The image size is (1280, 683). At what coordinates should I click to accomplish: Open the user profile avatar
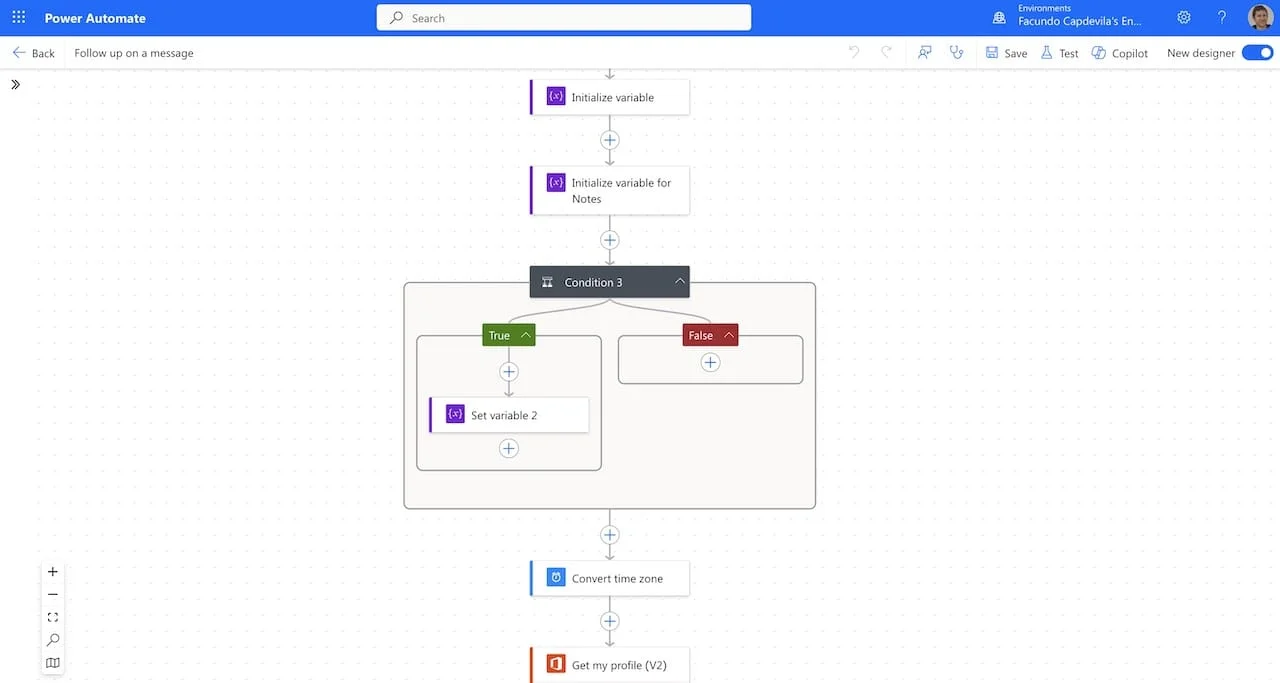[1260, 17]
